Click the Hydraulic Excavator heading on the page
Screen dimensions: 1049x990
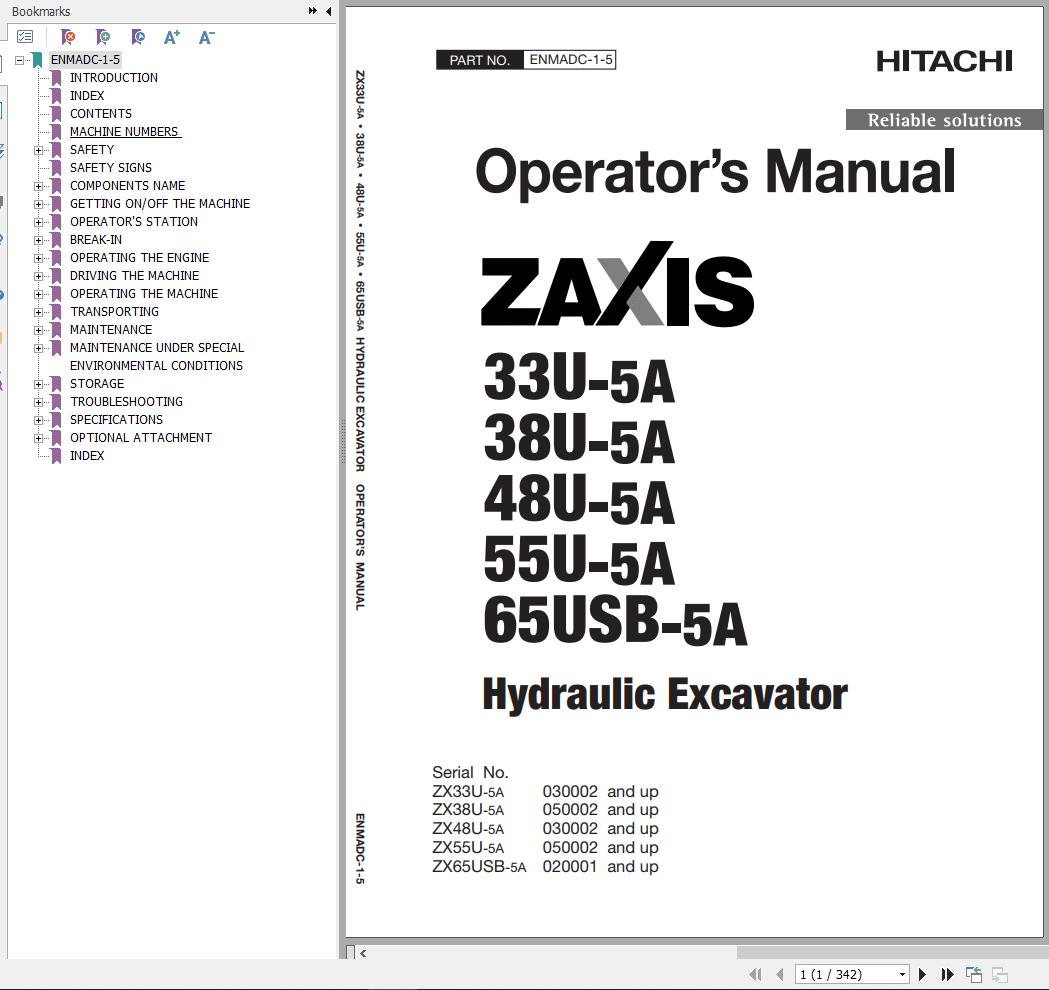(665, 695)
